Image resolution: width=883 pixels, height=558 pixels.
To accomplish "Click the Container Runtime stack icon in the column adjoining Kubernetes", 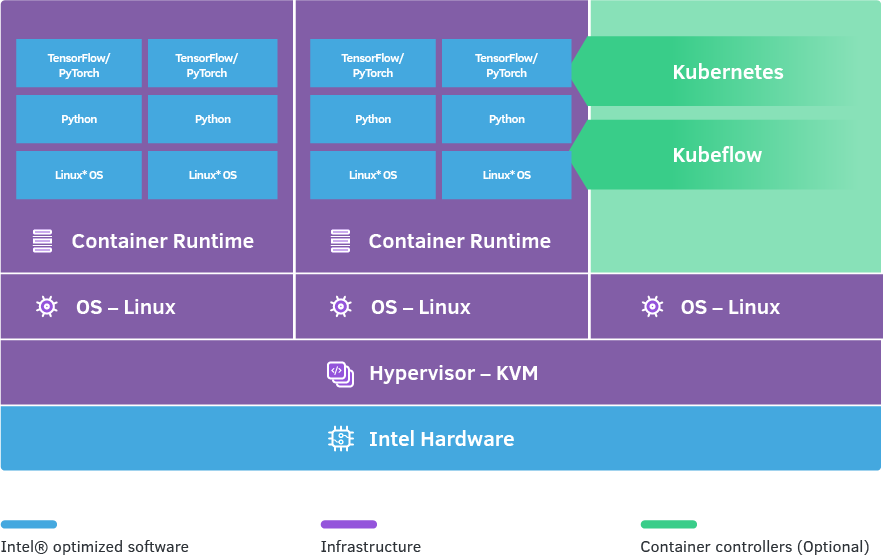I will (x=340, y=241).
